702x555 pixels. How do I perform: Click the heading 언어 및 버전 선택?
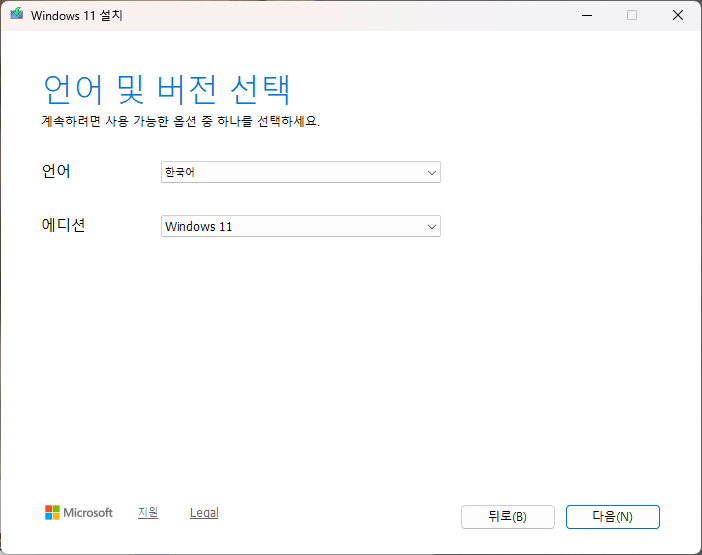(167, 90)
